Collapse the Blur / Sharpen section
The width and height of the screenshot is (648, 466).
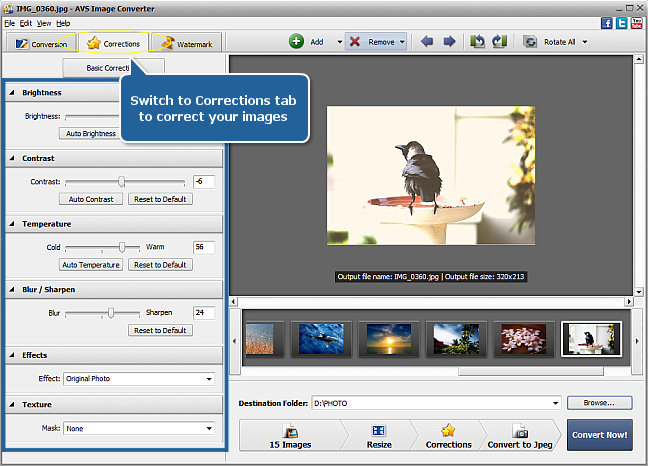point(12,290)
